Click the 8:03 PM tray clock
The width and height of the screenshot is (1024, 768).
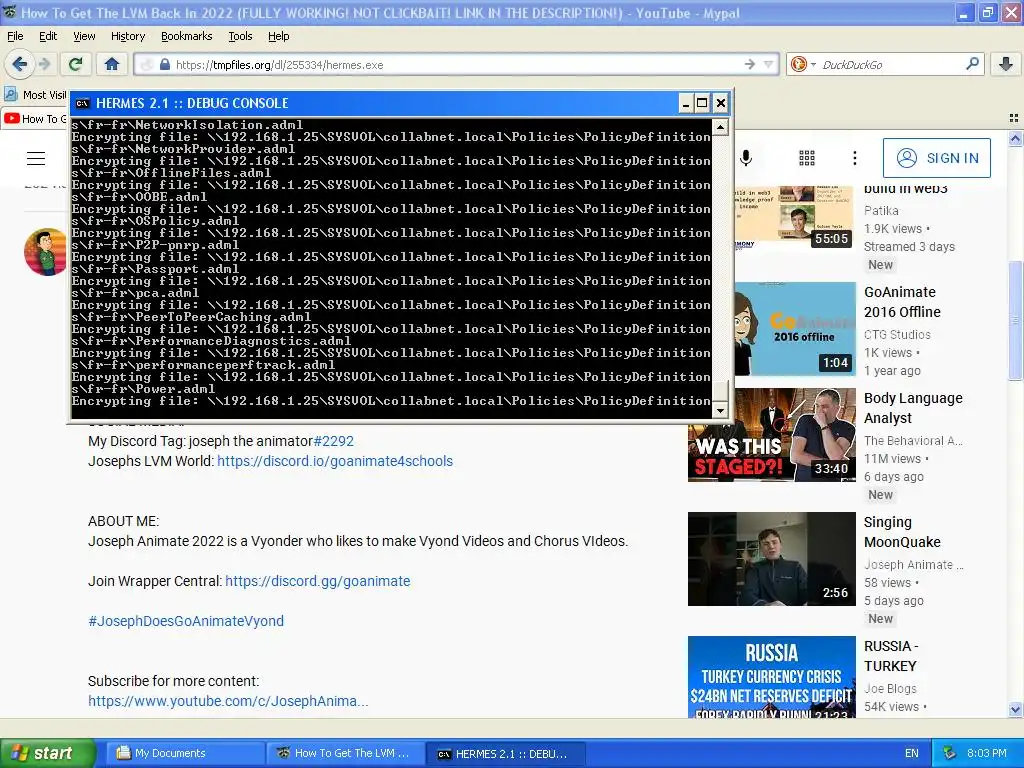coord(987,754)
